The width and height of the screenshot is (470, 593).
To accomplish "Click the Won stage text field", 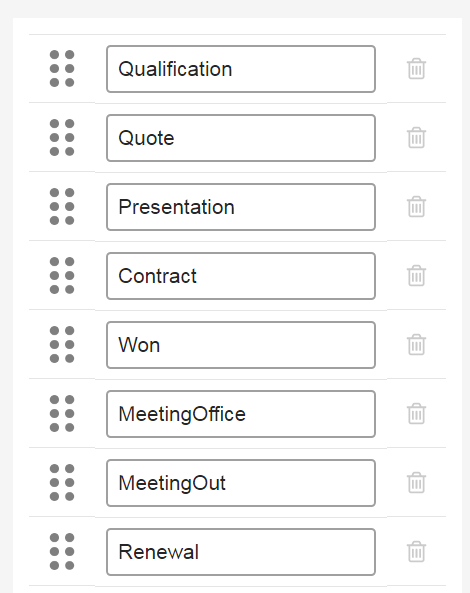I will pos(241,345).
